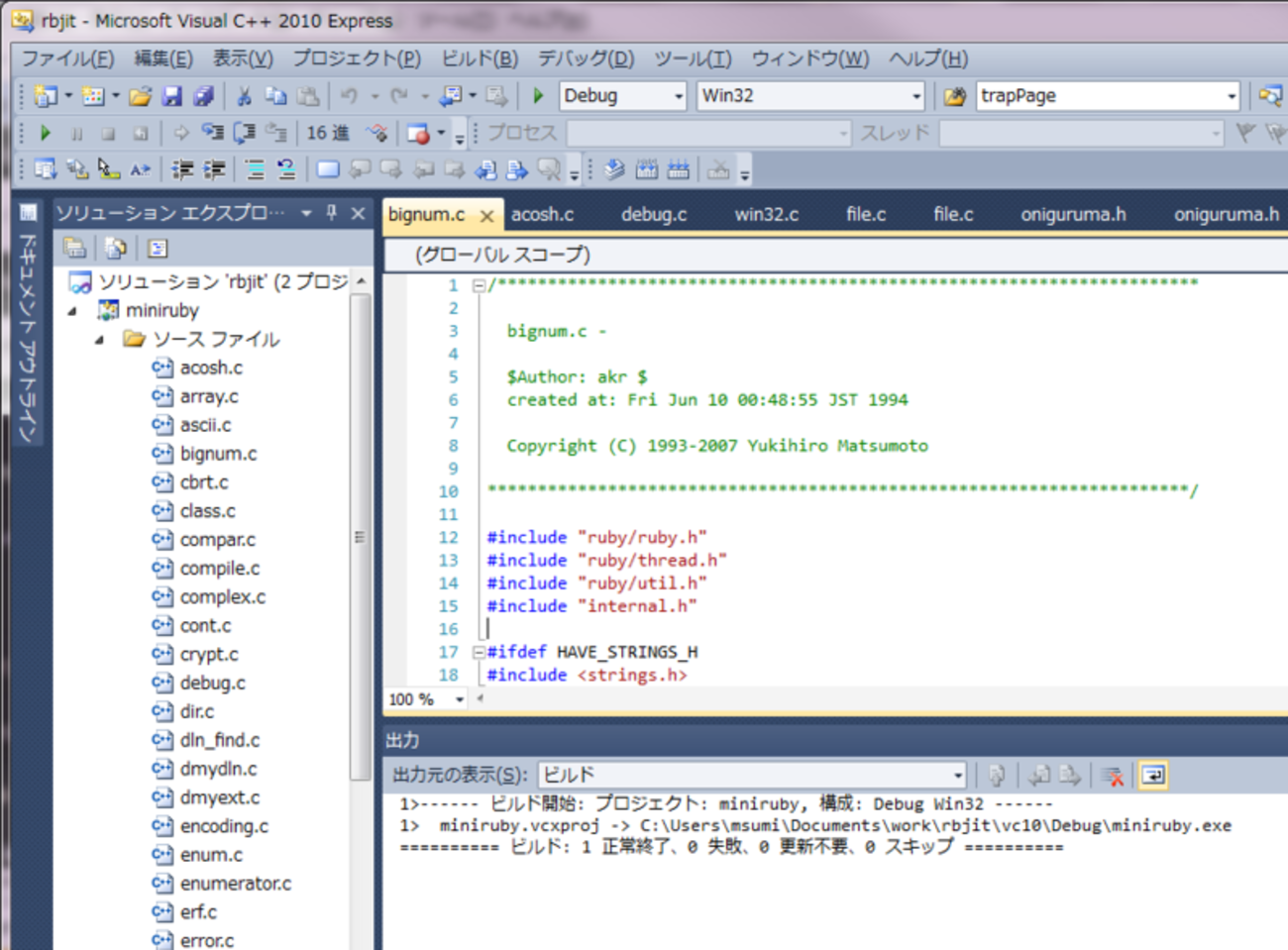
Task: Open compile.c in Solution Explorer
Action: 219,569
